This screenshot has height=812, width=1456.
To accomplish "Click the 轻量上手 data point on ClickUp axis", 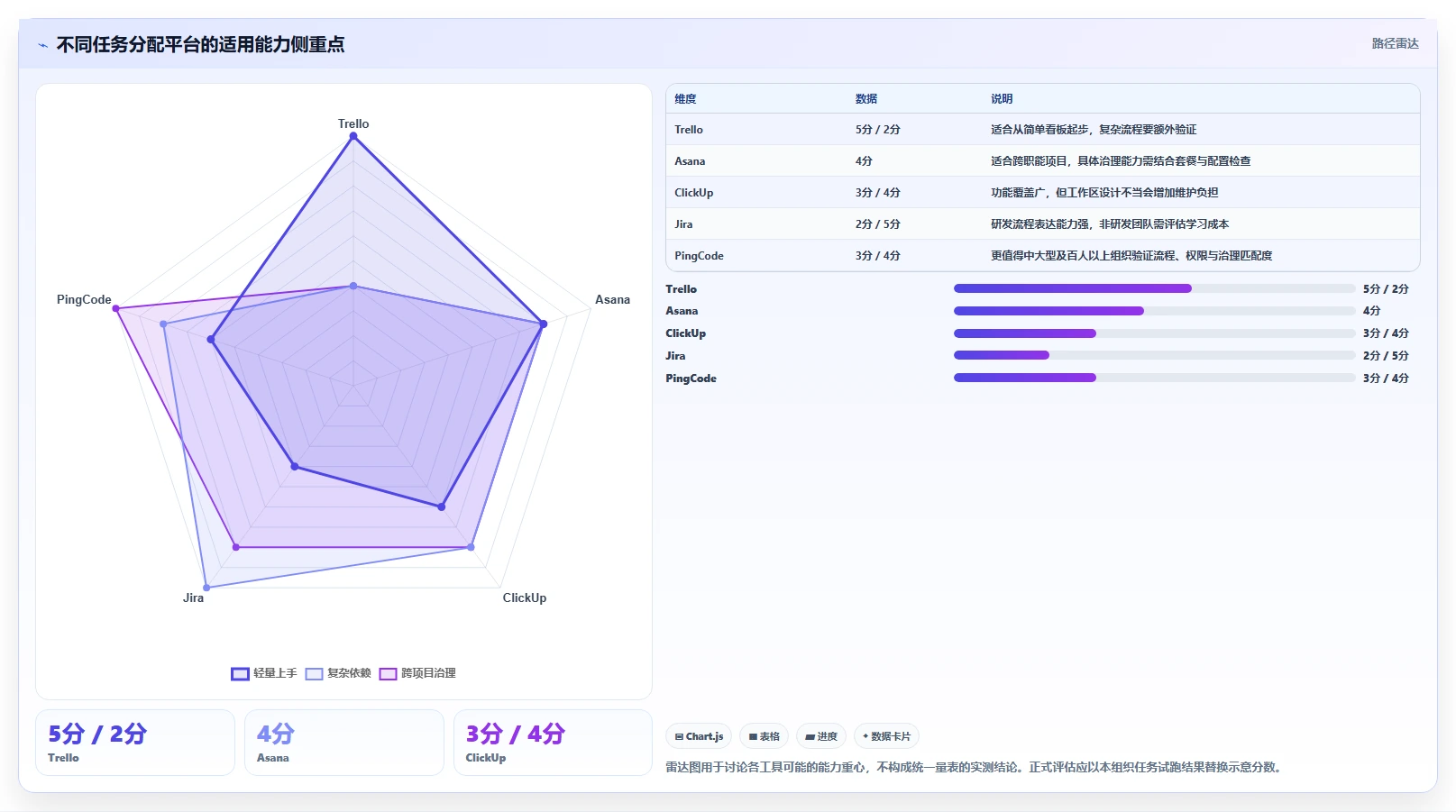I will 442,506.
